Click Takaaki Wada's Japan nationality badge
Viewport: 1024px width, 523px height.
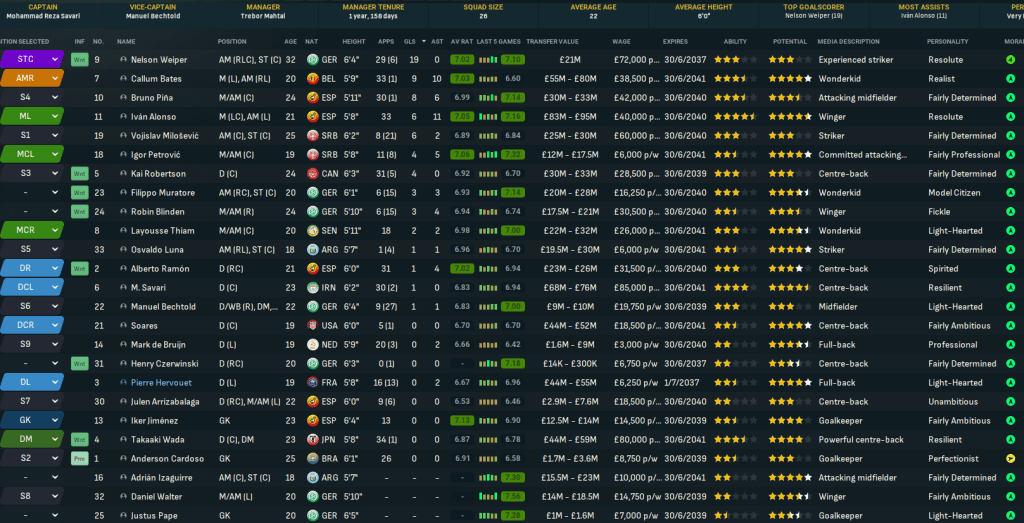click(x=312, y=439)
